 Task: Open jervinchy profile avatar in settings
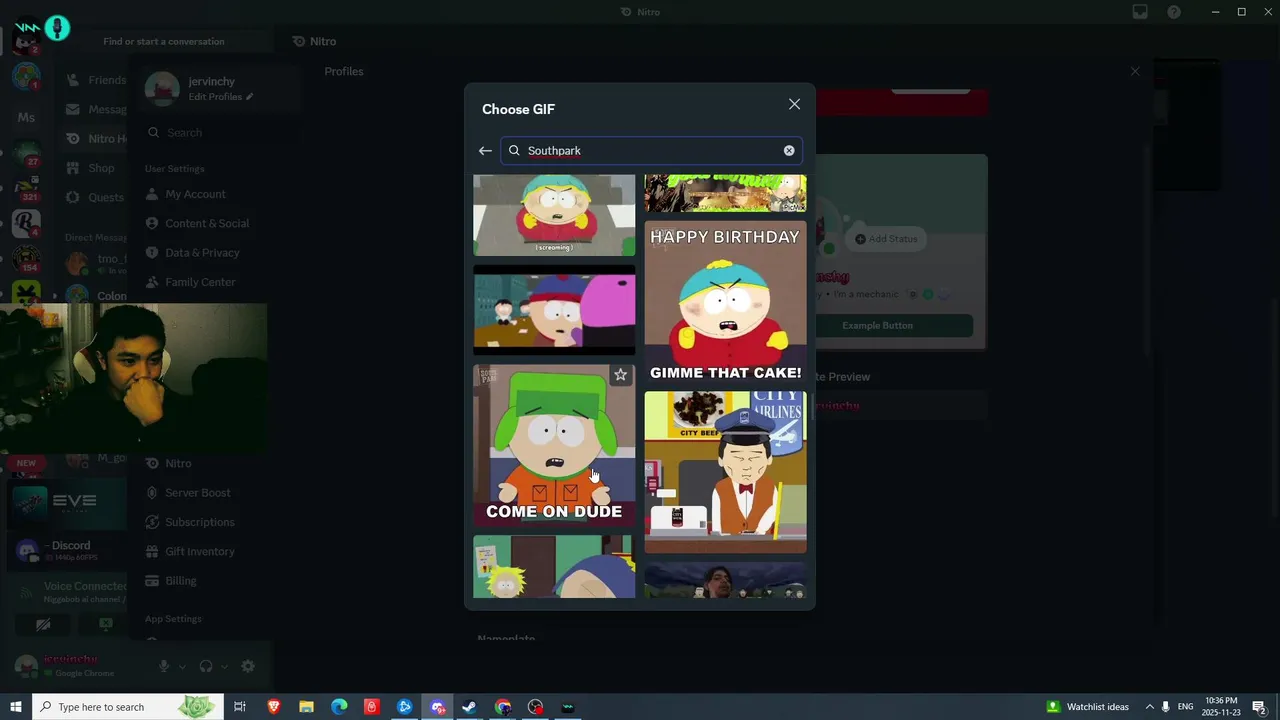click(x=162, y=88)
